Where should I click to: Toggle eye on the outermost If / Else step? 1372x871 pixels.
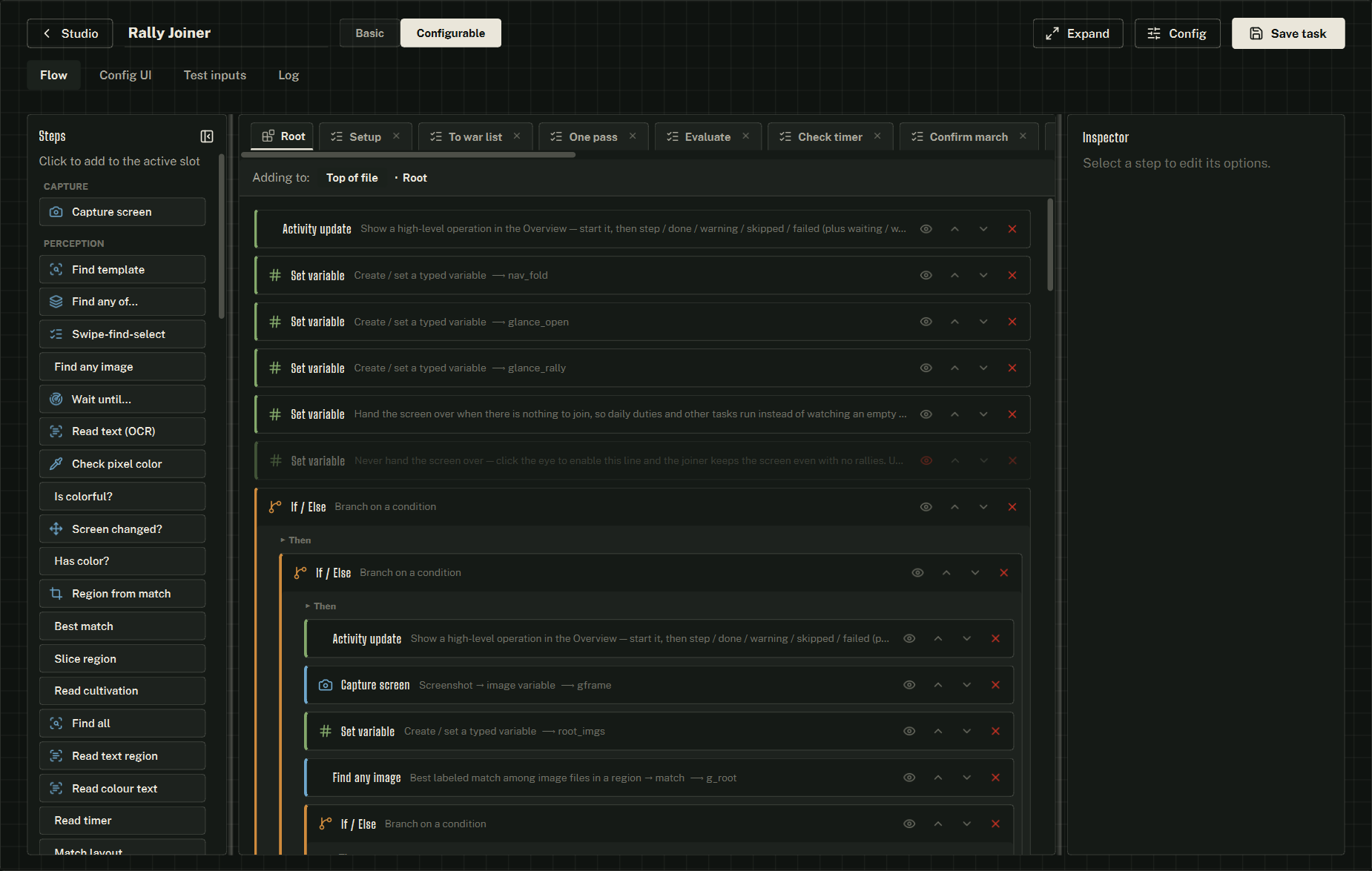(x=926, y=507)
